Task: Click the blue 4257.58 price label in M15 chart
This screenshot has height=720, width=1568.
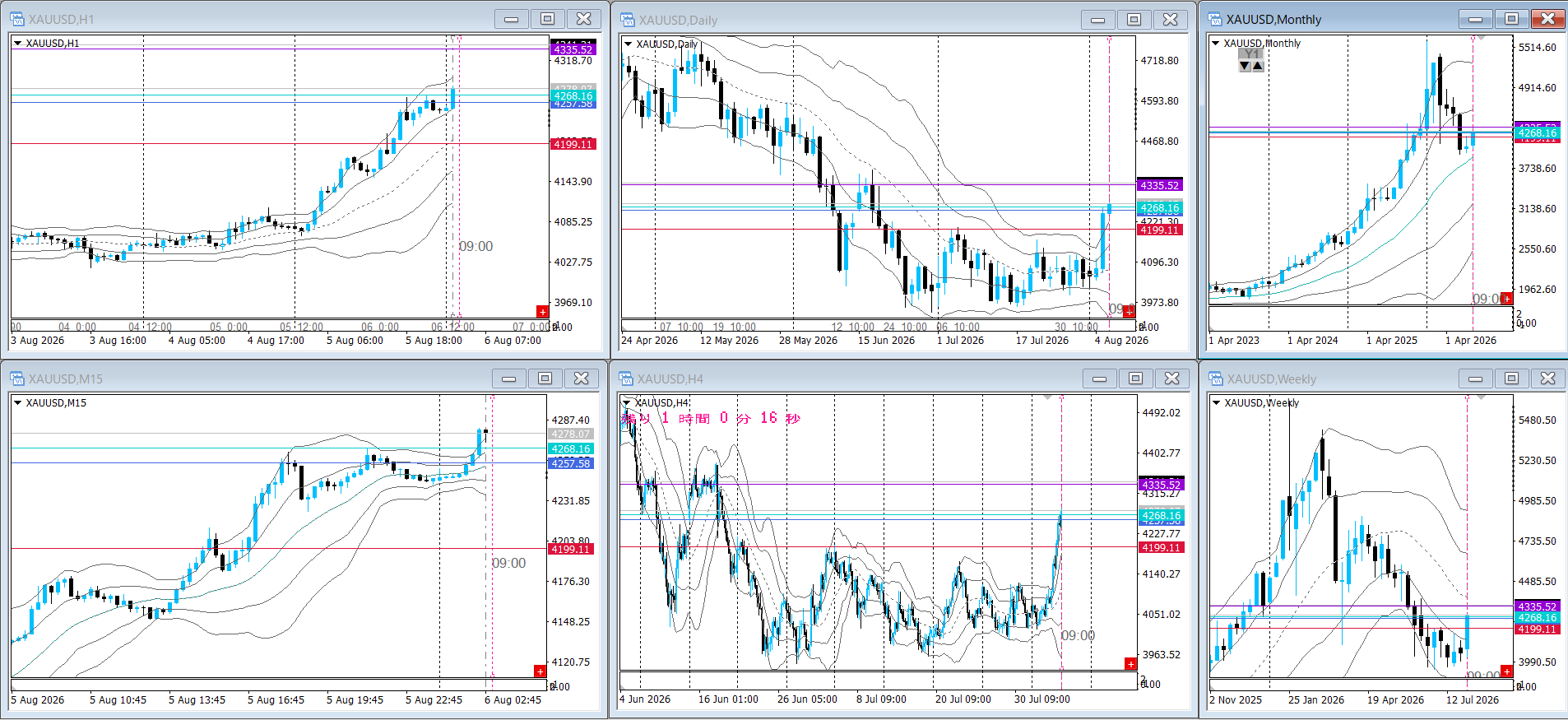Action: pyautogui.click(x=570, y=463)
